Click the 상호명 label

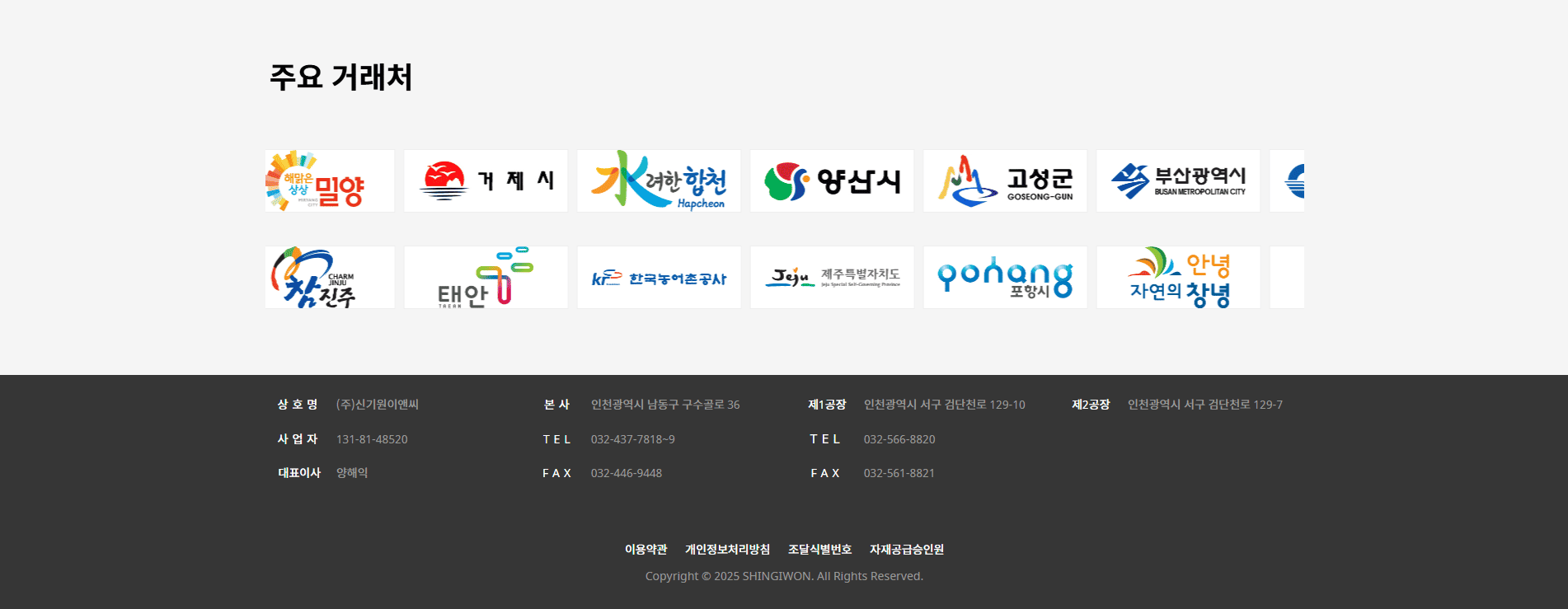click(x=298, y=405)
